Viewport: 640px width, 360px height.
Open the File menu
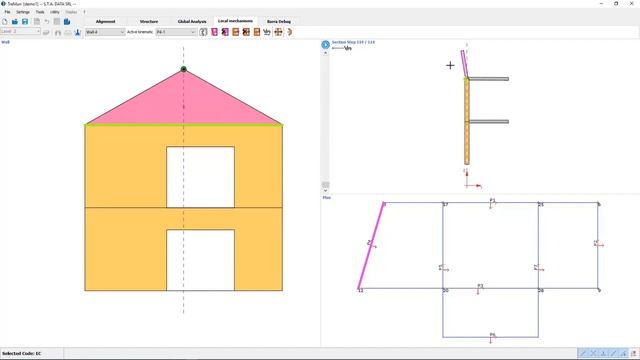pos(7,12)
